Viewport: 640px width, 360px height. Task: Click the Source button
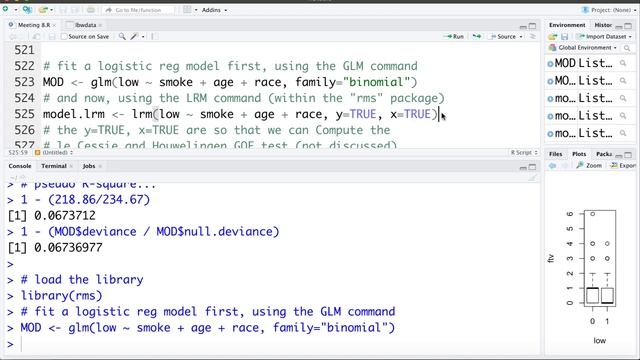point(502,37)
